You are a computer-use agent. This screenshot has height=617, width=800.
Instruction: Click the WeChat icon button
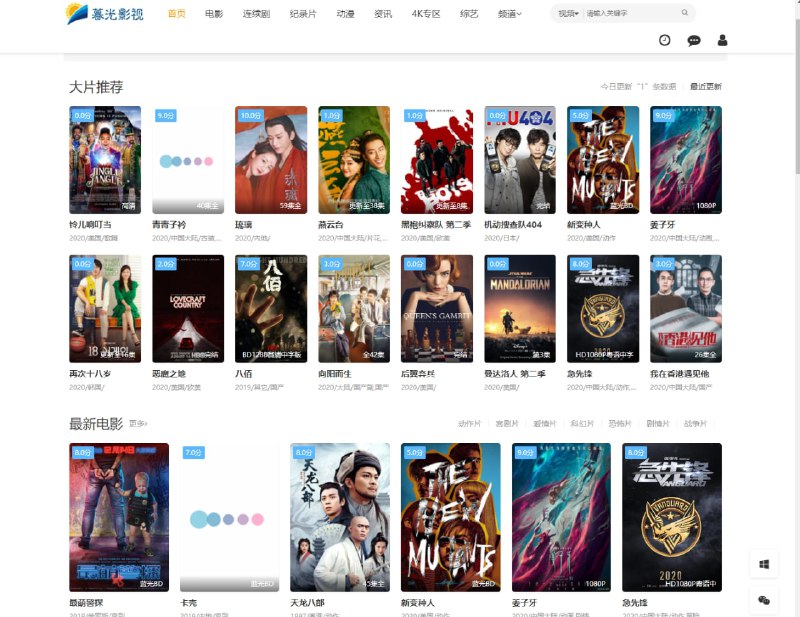pyautogui.click(x=764, y=600)
